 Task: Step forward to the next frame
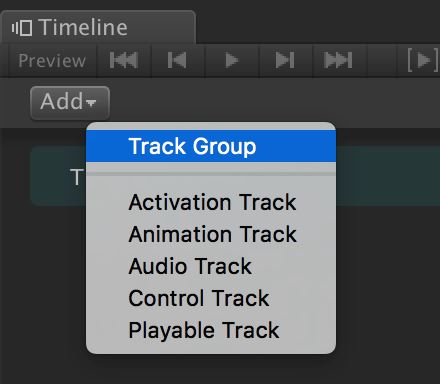(285, 61)
